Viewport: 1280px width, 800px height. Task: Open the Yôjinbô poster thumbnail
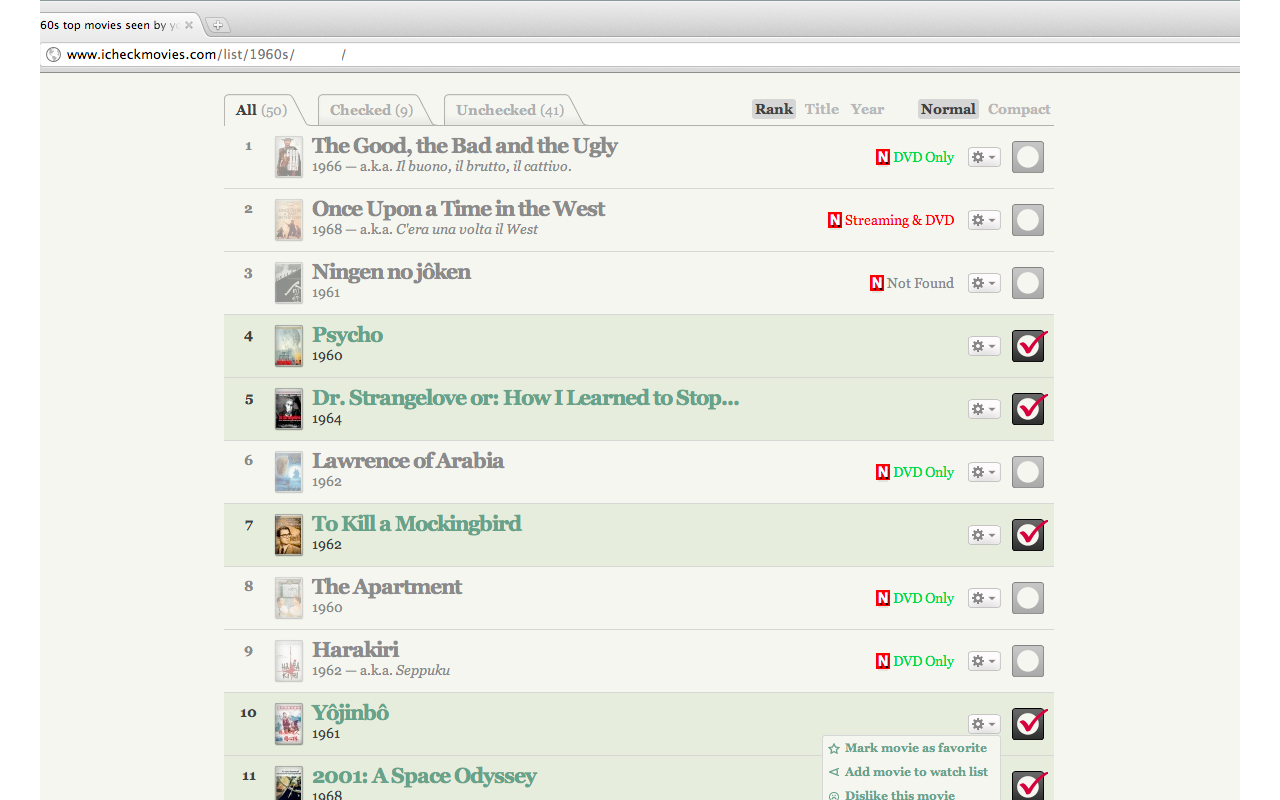[289, 724]
